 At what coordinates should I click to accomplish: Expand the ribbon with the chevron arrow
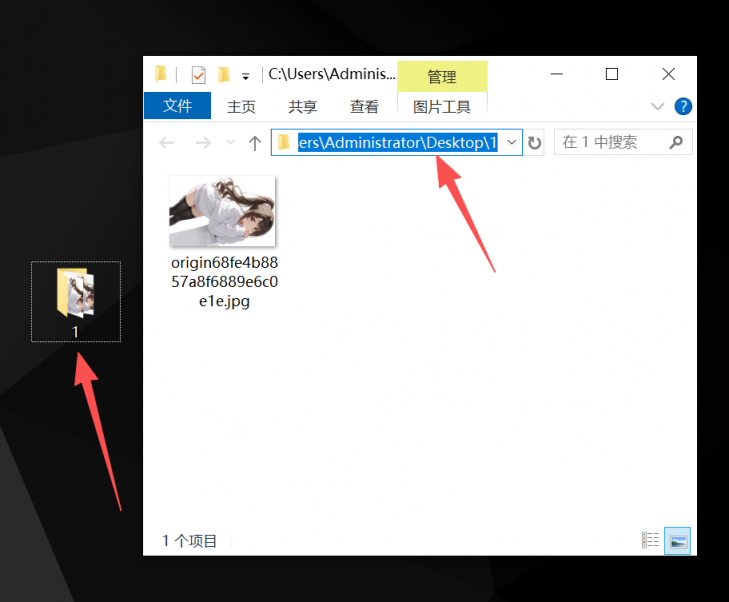[657, 106]
